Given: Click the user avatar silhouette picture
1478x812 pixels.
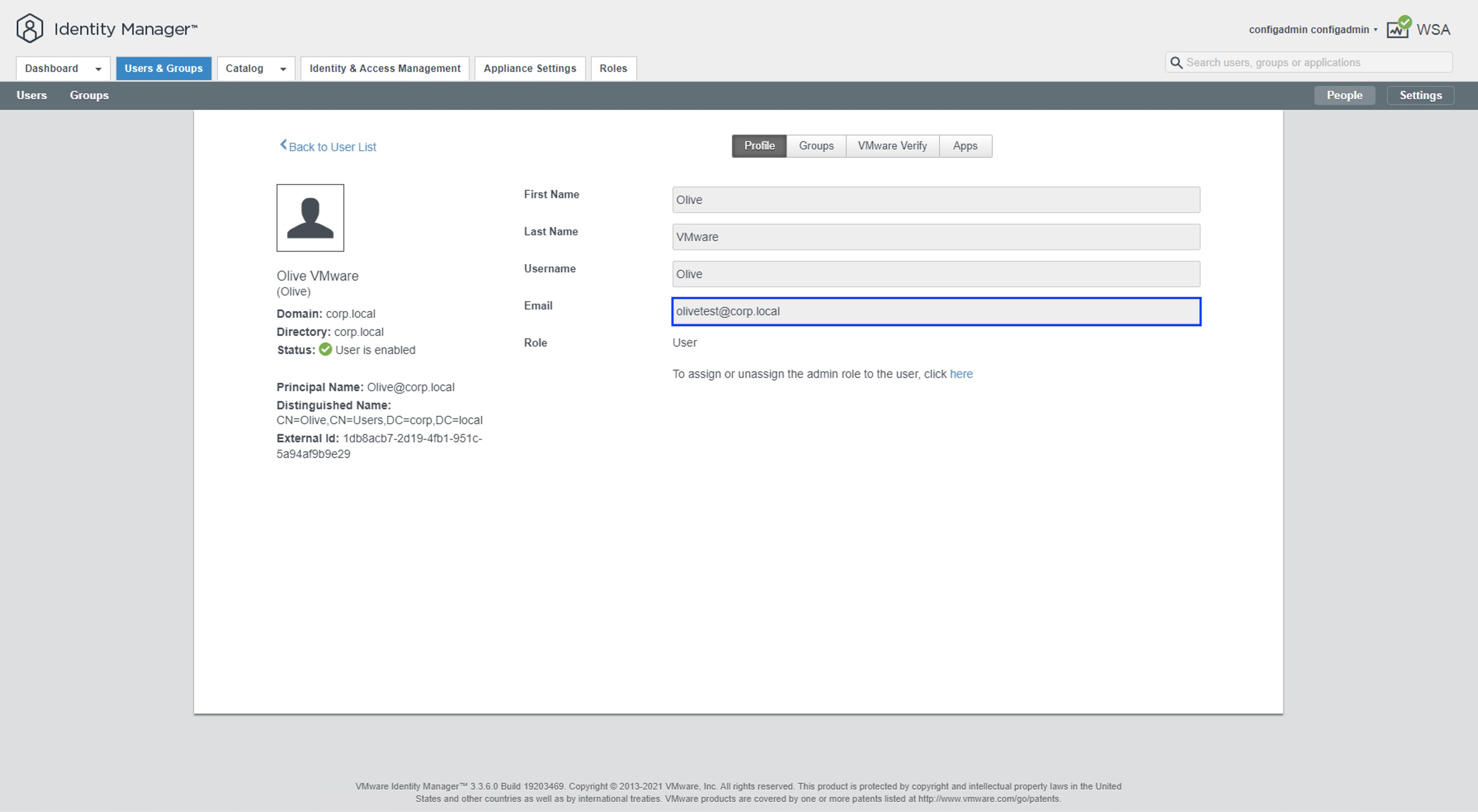Looking at the screenshot, I should point(310,217).
